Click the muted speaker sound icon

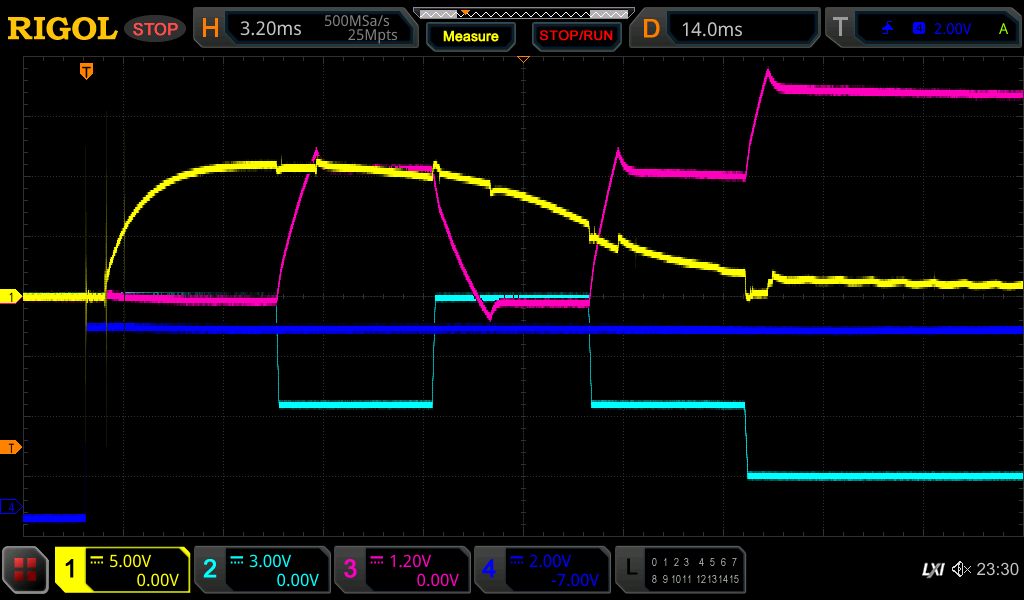pos(961,569)
